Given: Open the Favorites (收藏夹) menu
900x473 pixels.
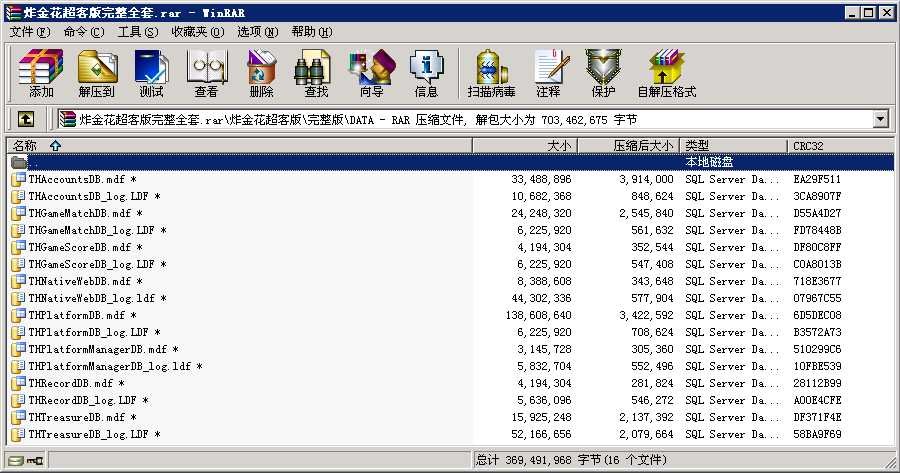Looking at the screenshot, I should tap(198, 32).
